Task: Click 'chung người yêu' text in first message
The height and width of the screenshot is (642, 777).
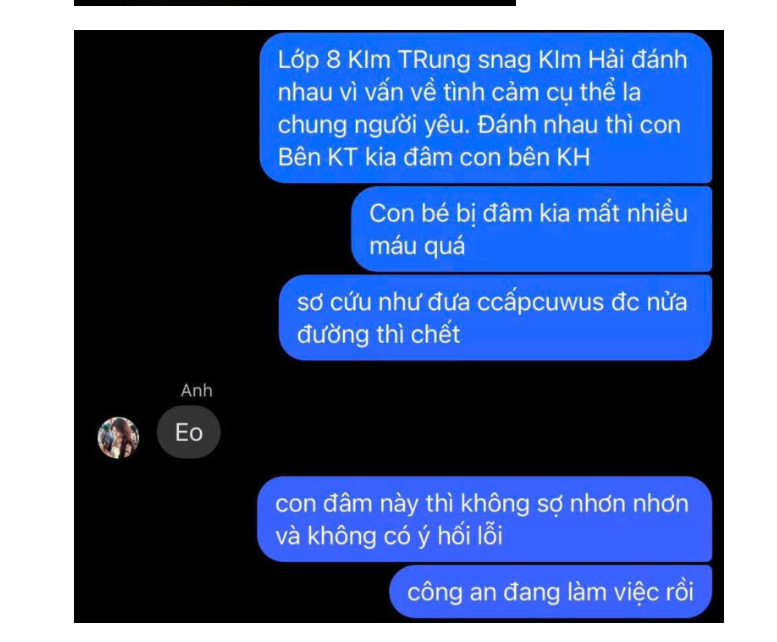Action: [373, 125]
